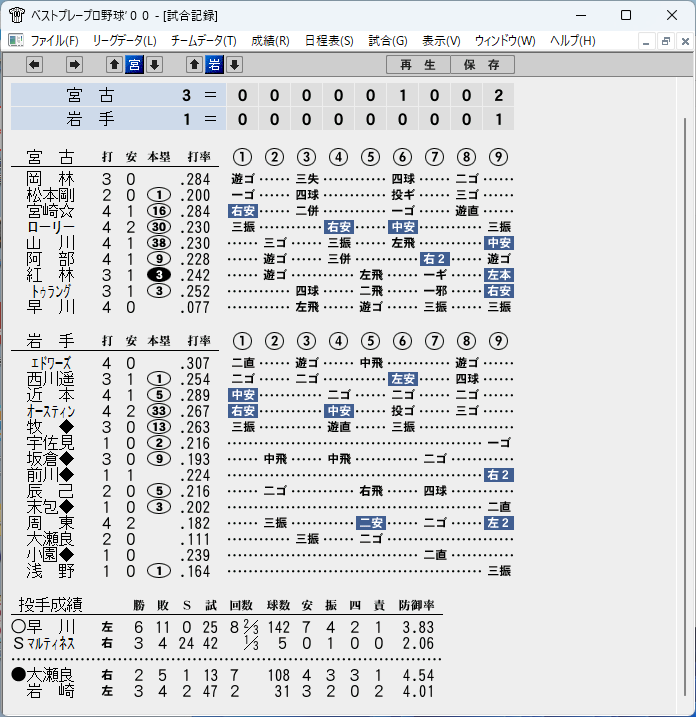Click the up arrow beside 宮 team button
This screenshot has height=717, width=696.
114,64
